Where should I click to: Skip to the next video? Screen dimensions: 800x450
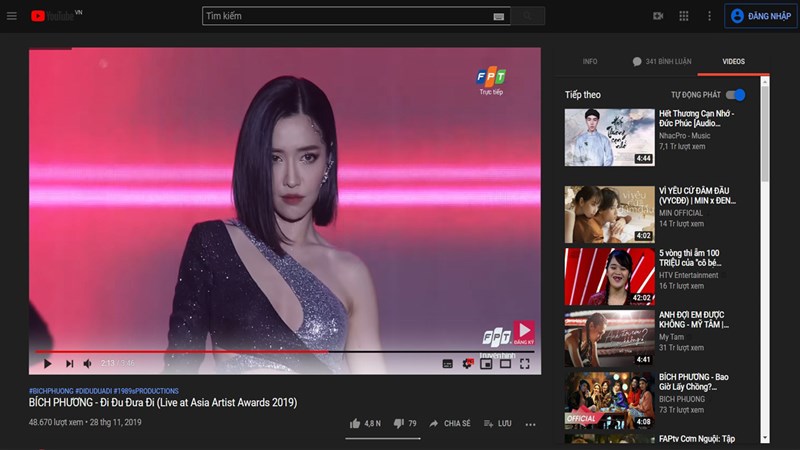tap(69, 363)
